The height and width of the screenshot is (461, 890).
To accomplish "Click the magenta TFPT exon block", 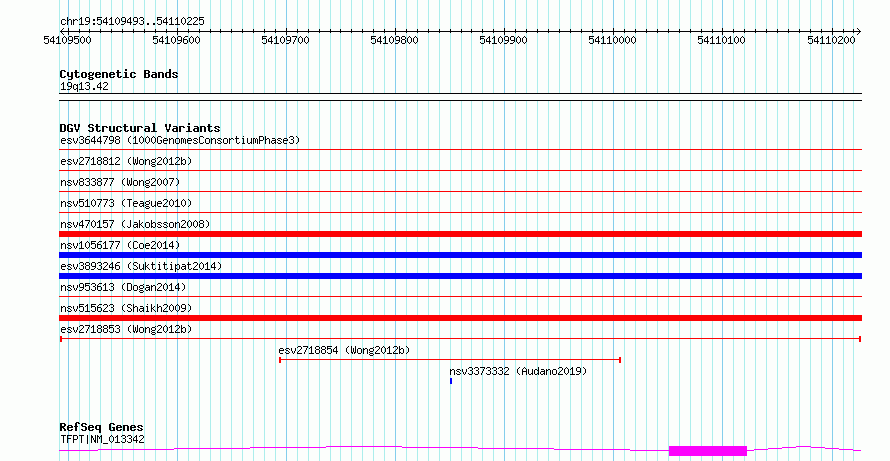I will (708, 451).
